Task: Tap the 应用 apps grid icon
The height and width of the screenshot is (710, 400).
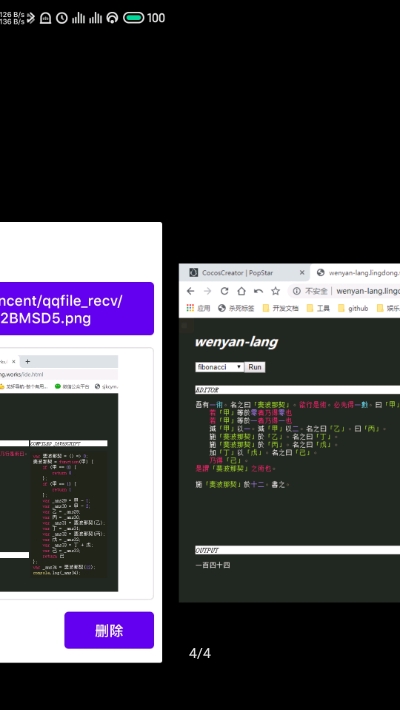Action: pos(190,308)
